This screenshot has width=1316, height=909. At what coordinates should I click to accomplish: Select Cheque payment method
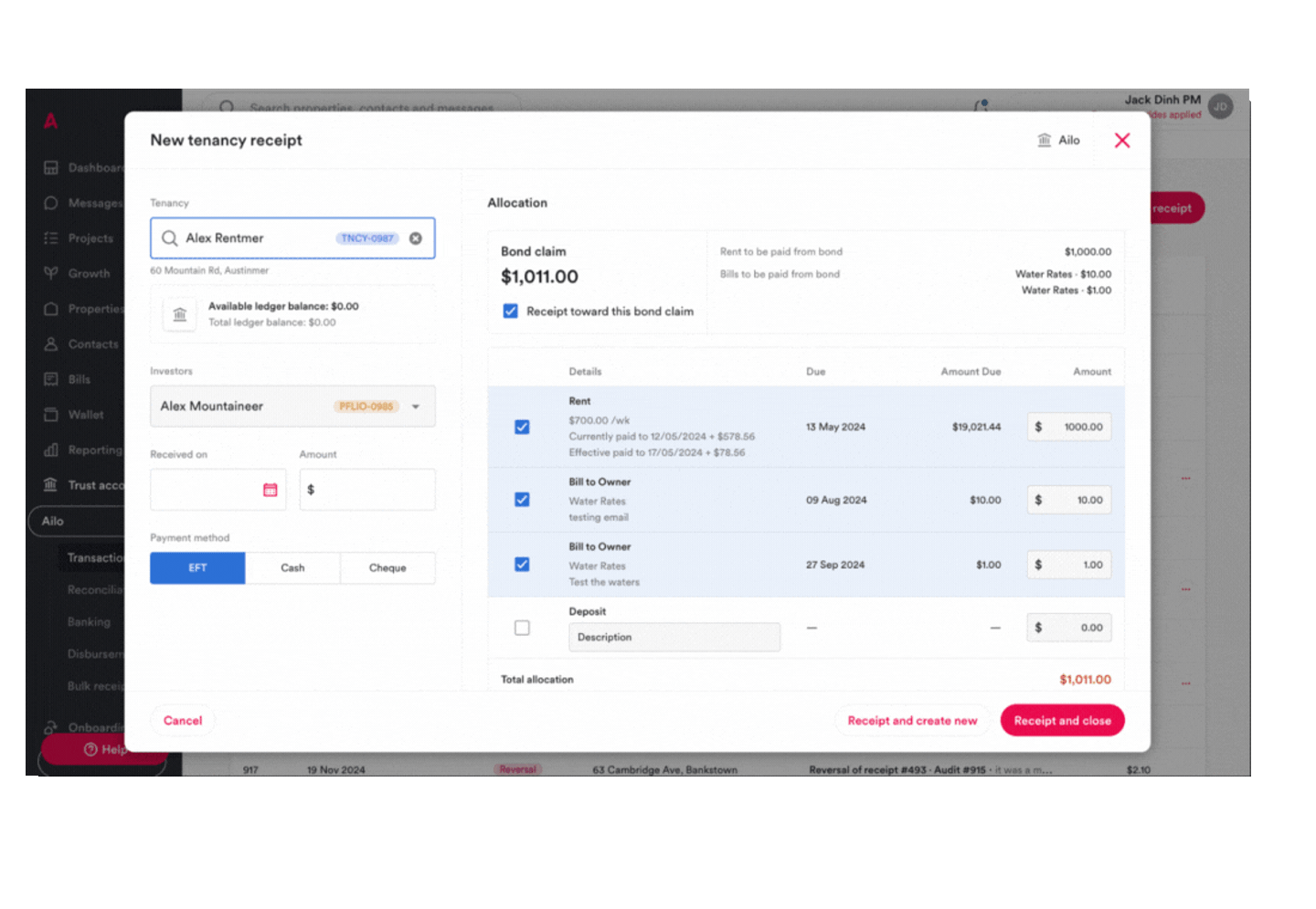point(387,568)
